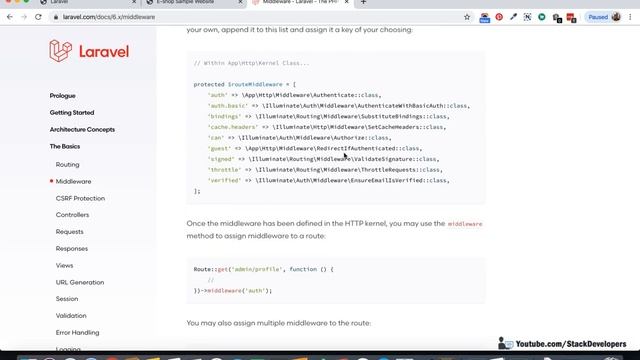Click the lock icon in address bar
Image resolution: width=640 pixels, height=360 pixels.
point(56,17)
